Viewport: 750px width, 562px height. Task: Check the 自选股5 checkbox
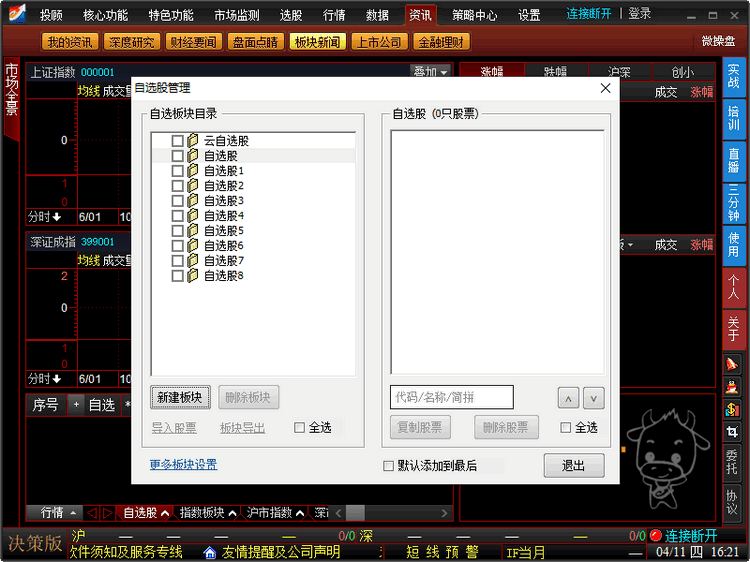coord(177,231)
